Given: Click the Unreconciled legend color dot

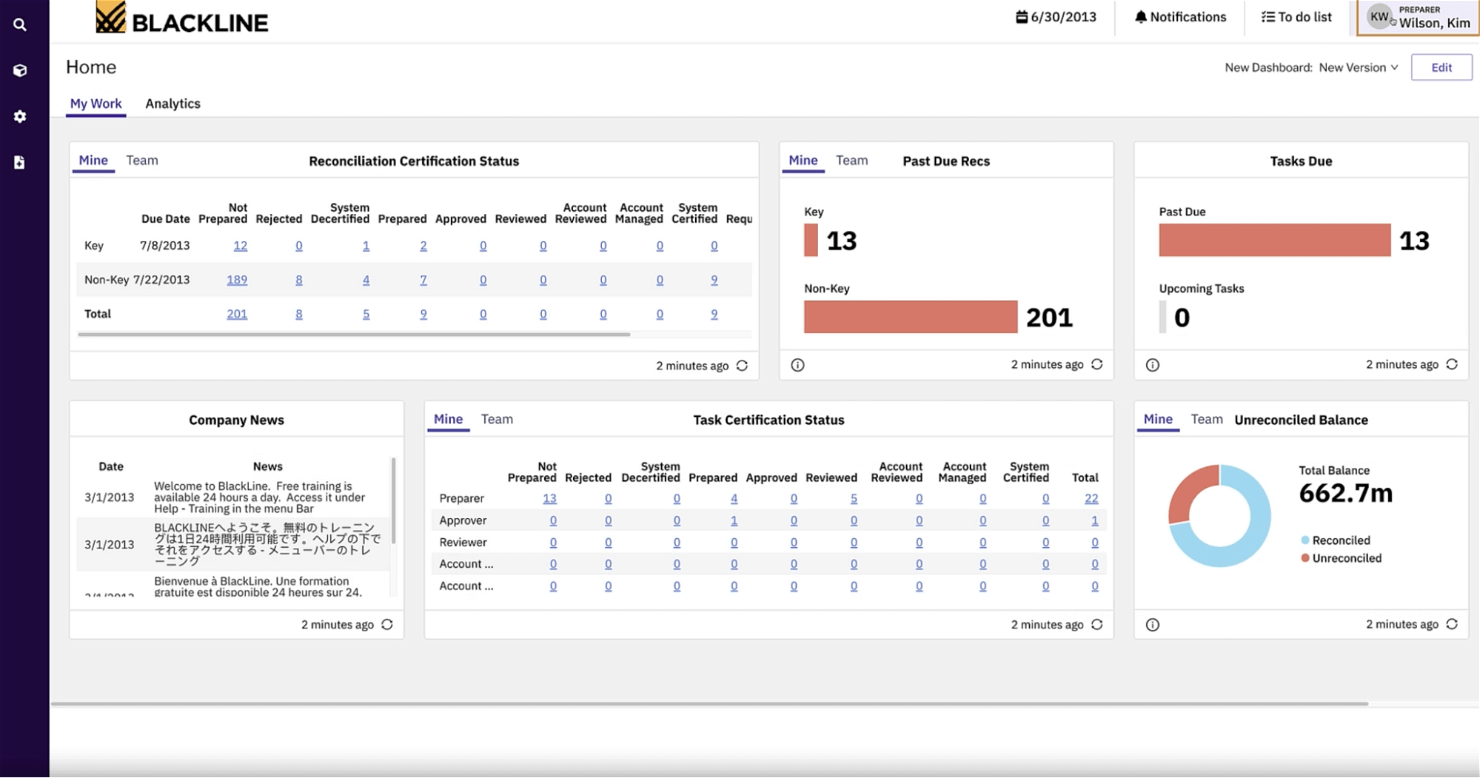Looking at the screenshot, I should (x=1305, y=559).
